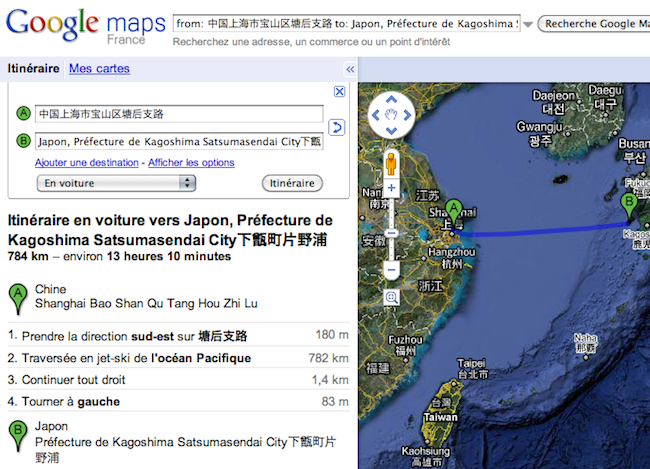
Task: Pick up the Street View pegman
Action: pyautogui.click(x=391, y=164)
